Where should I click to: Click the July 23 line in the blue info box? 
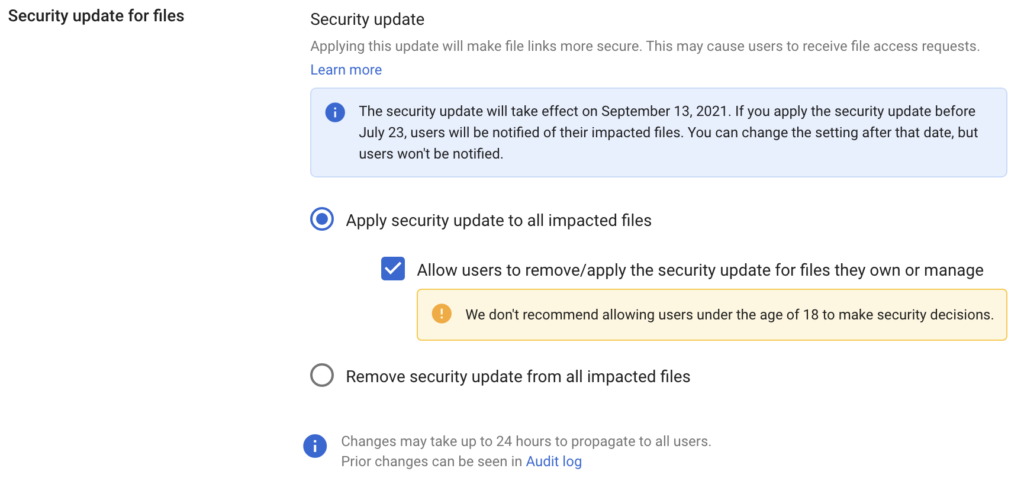(x=668, y=133)
